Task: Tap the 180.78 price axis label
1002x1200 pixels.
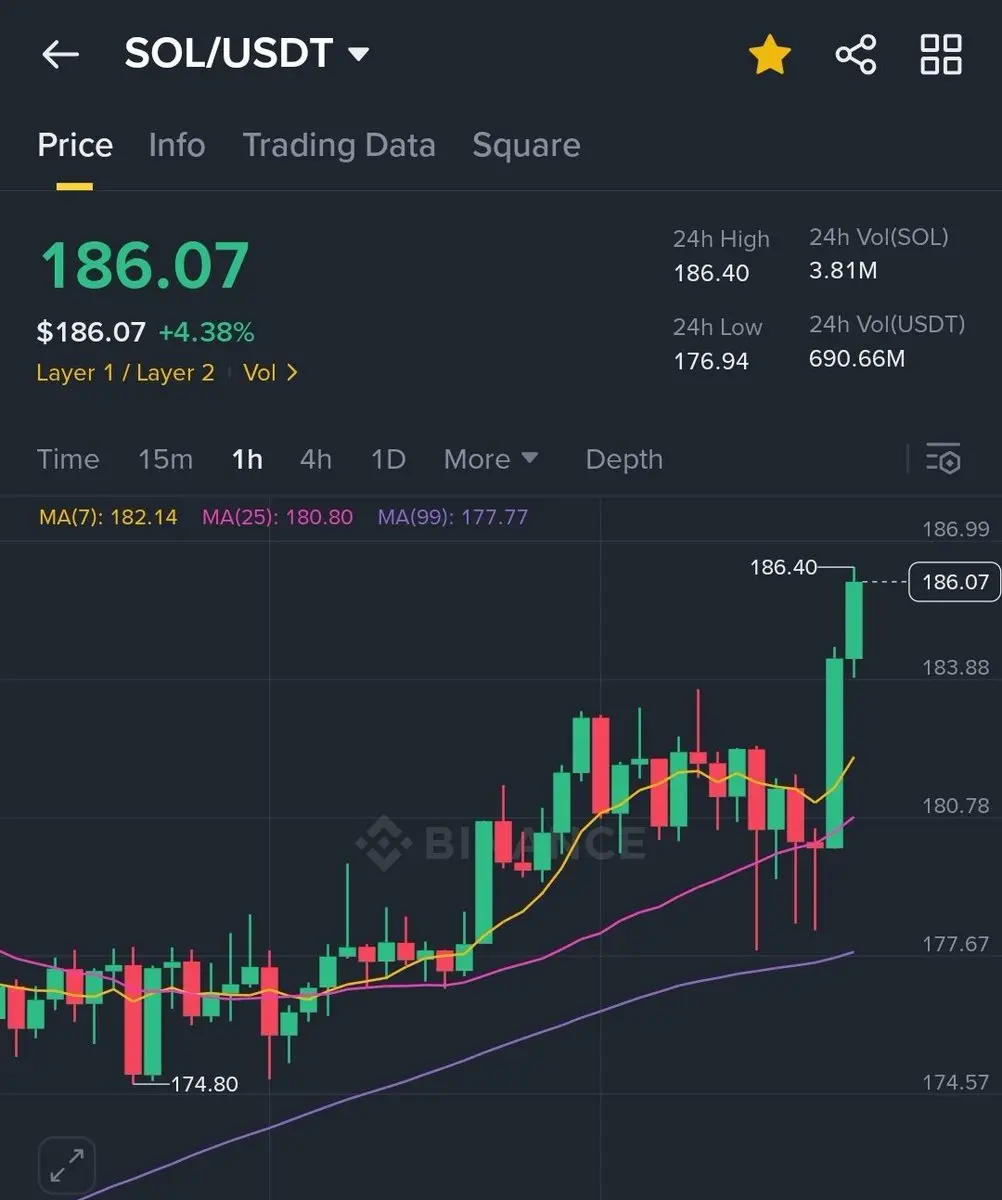Action: pos(955,805)
